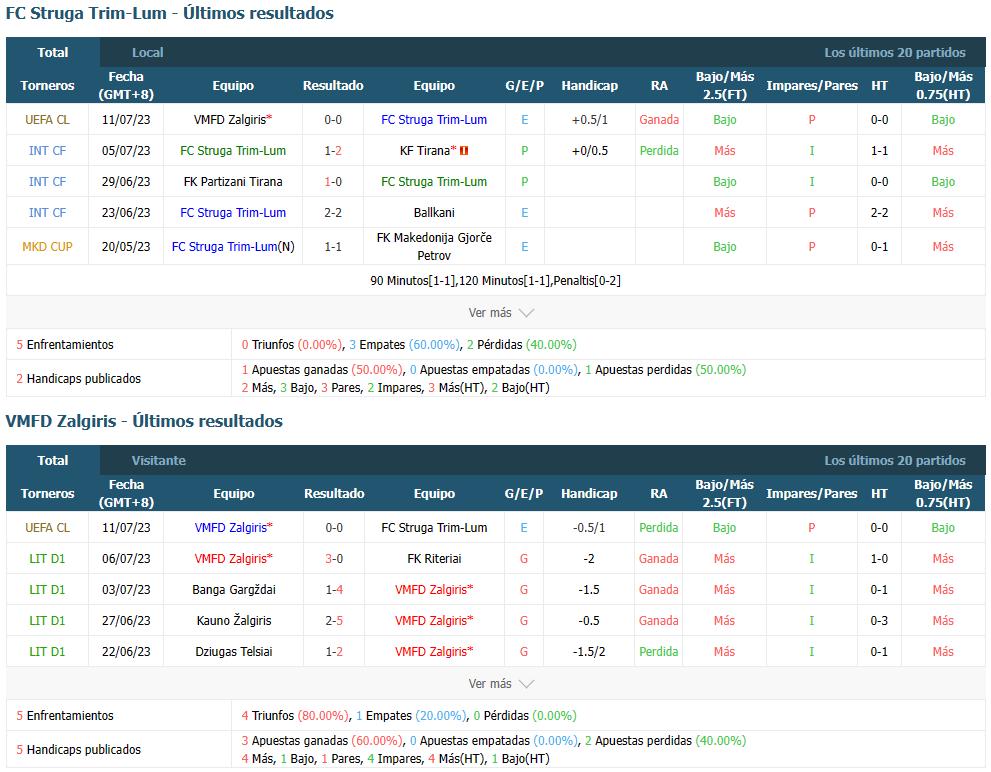This screenshot has height=772, width=991.
Task: Click the Handicap header in VMFD Zalgiris table
Action: (589, 493)
